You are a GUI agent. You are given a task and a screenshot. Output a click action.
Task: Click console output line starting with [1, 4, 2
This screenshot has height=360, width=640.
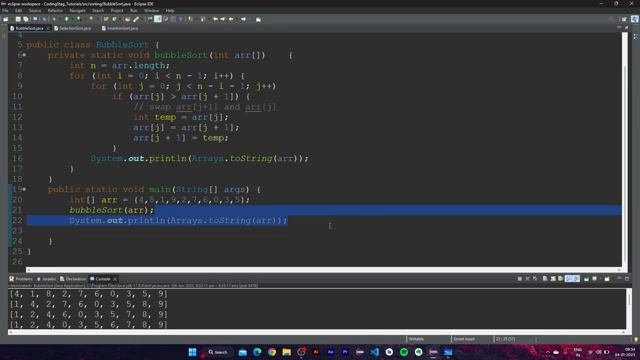(x=89, y=304)
